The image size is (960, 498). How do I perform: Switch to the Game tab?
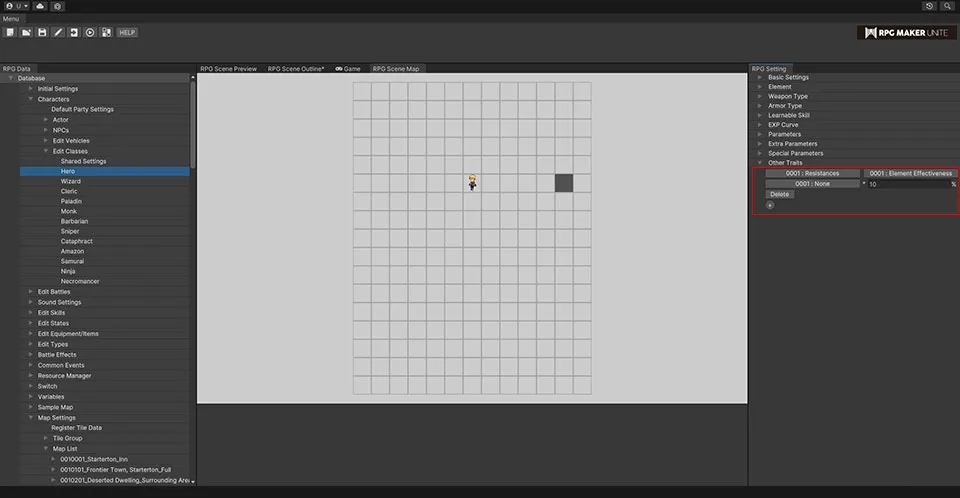pos(347,69)
